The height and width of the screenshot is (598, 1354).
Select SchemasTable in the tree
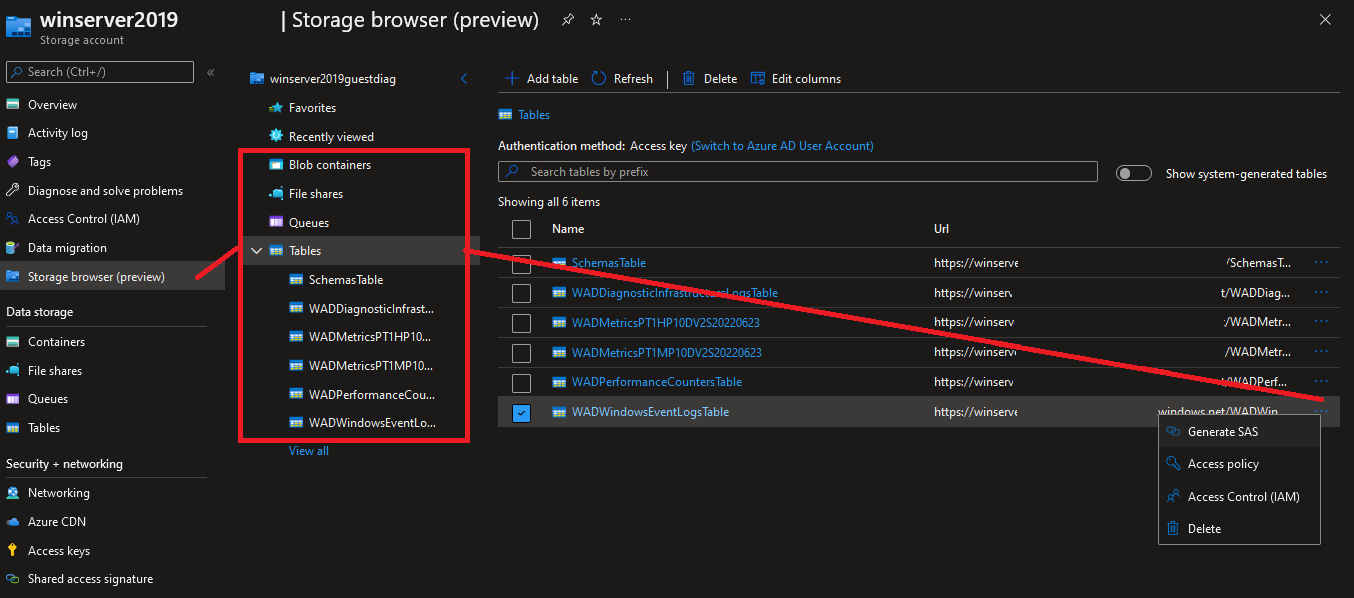click(346, 280)
